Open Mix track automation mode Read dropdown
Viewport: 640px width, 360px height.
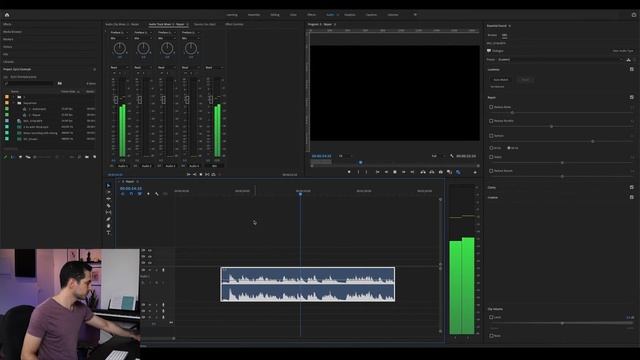click(214, 67)
